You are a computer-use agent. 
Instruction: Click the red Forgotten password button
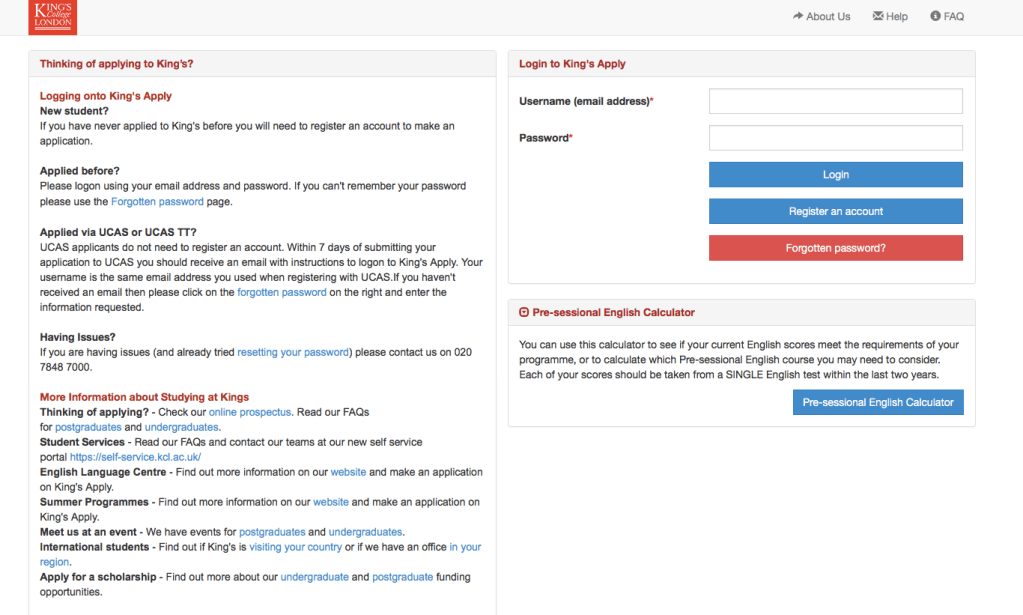835,248
